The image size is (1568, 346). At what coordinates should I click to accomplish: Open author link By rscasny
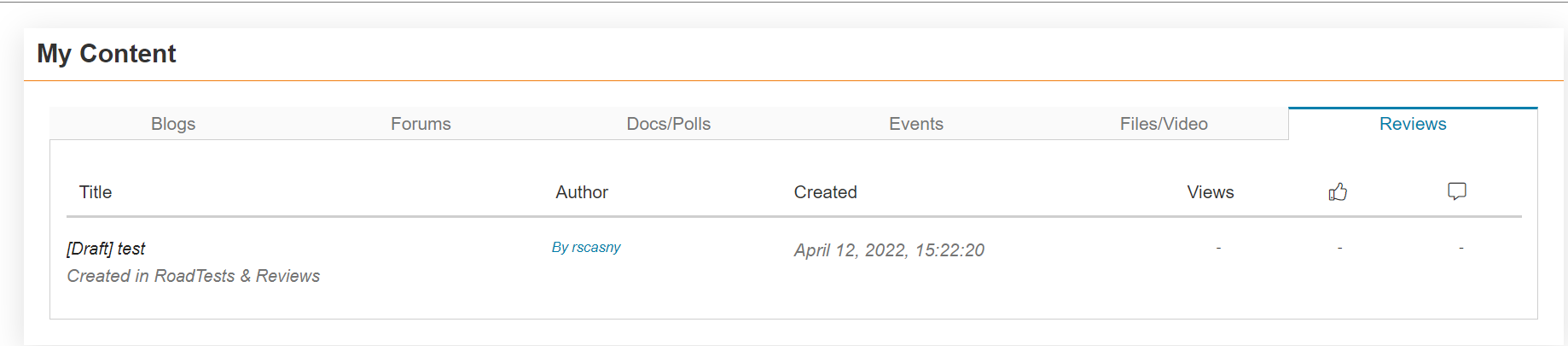(x=586, y=247)
